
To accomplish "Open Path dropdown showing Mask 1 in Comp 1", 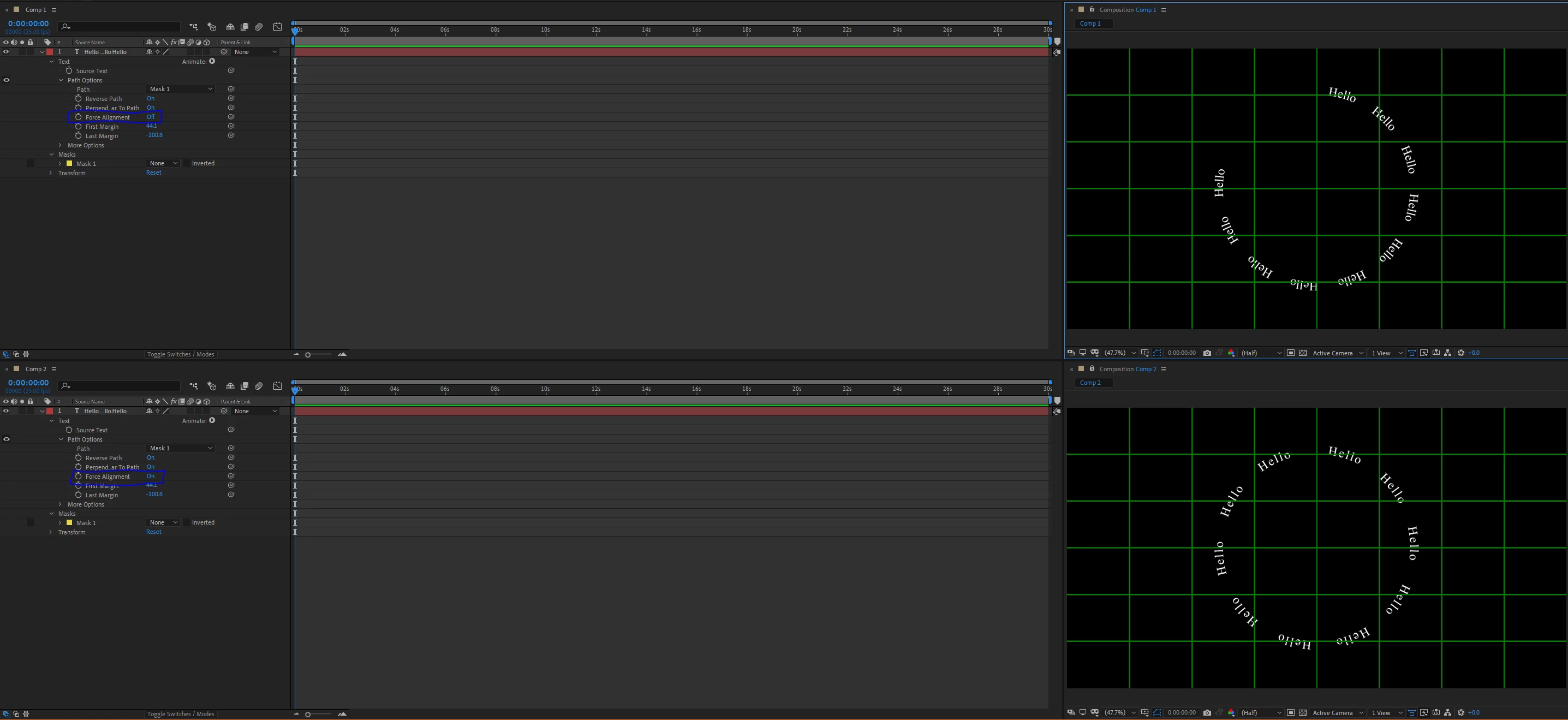I will pos(181,89).
